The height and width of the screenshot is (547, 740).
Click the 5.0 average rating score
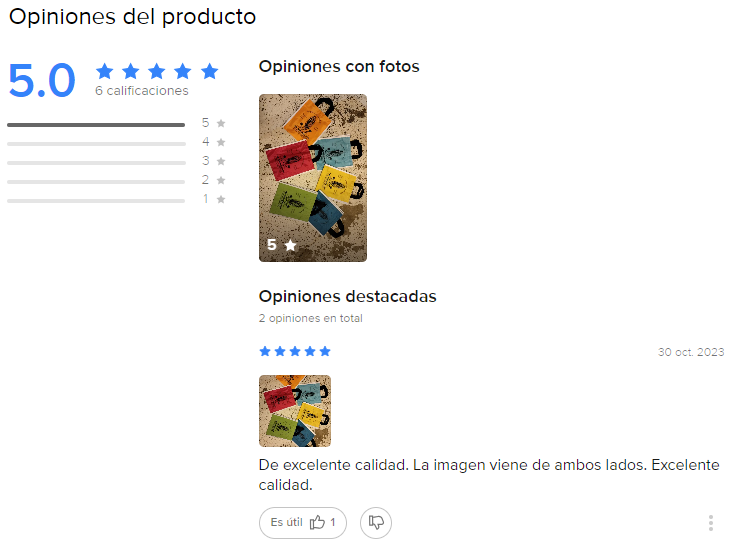click(42, 81)
